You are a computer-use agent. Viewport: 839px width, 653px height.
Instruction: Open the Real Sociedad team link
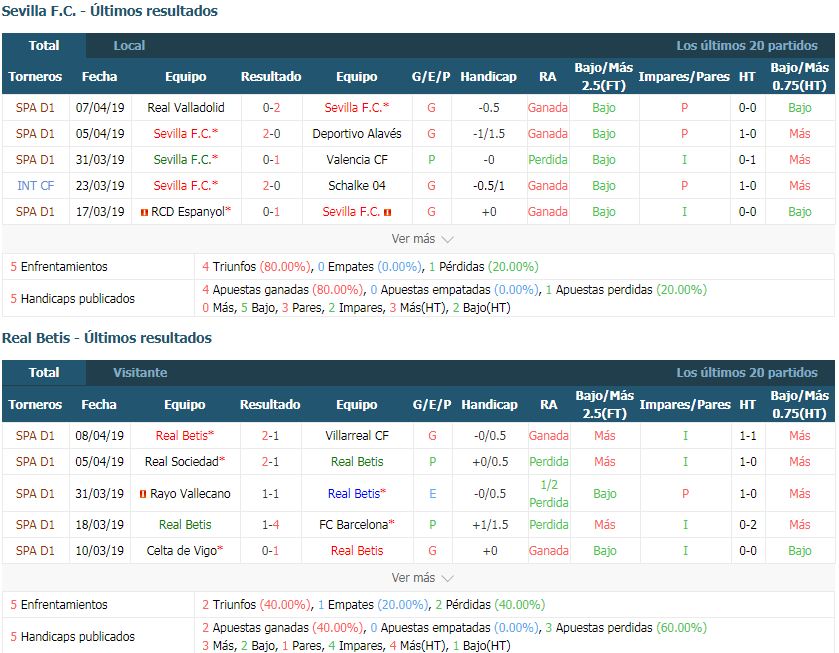tap(182, 461)
